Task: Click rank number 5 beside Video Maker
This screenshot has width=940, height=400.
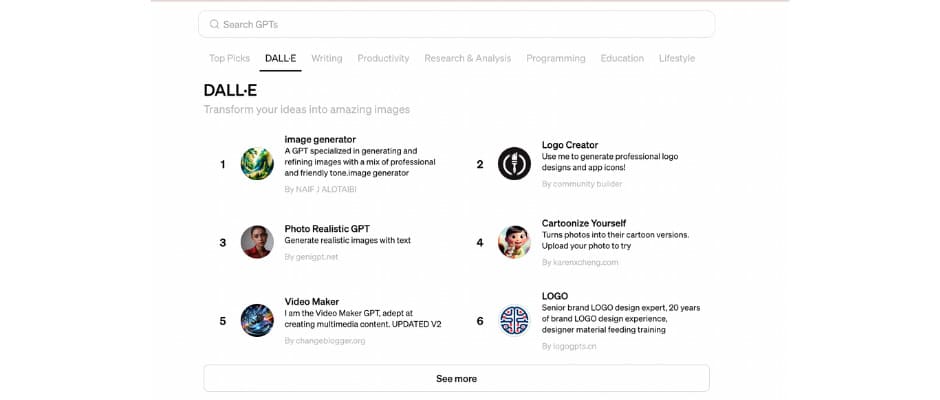Action: (x=222, y=321)
